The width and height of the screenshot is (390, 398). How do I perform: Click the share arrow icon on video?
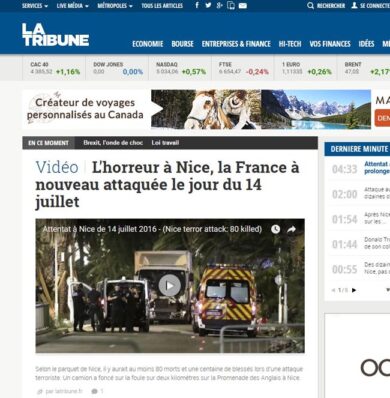(x=291, y=229)
